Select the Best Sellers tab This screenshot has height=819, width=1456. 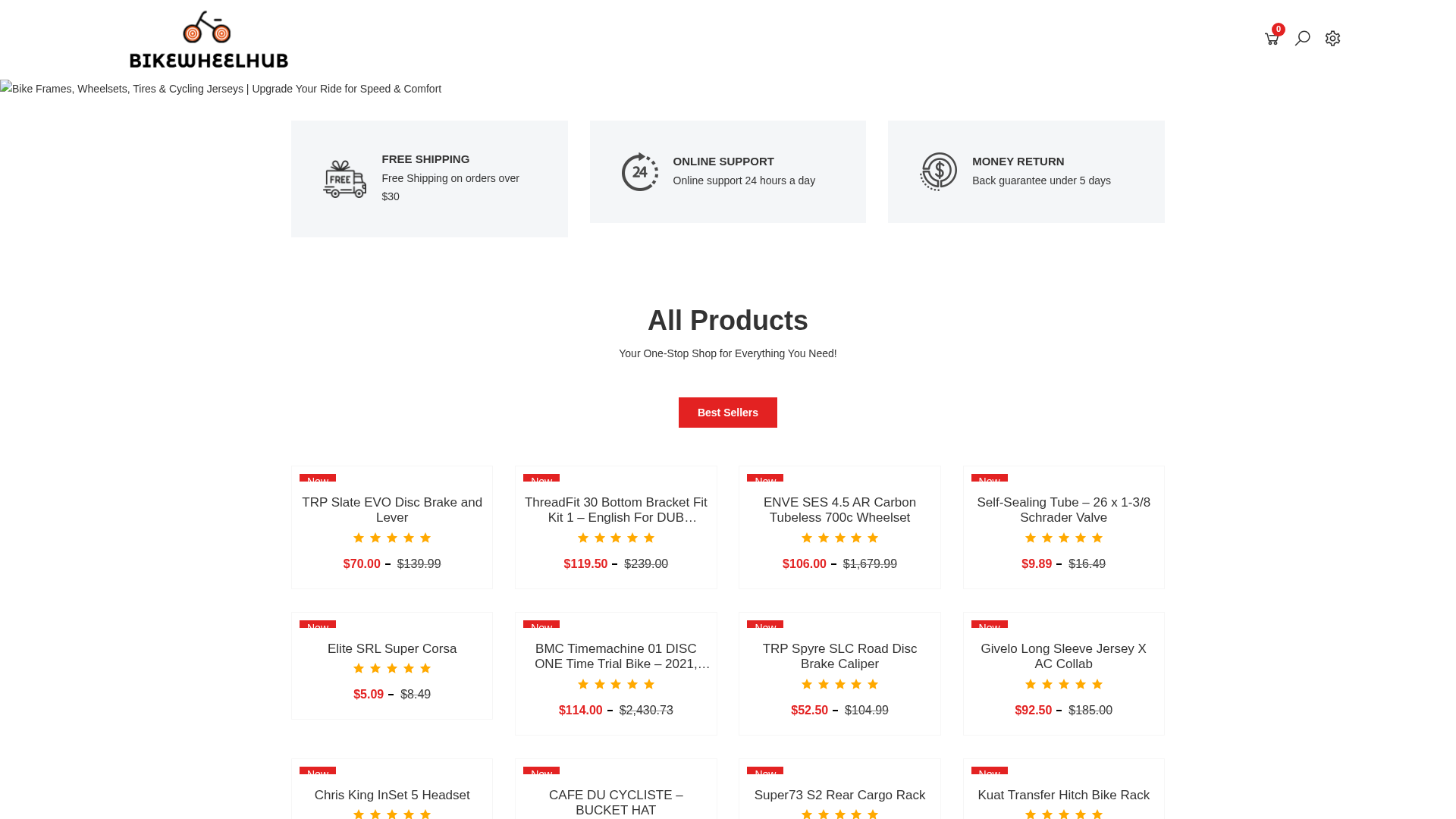pos(728,413)
